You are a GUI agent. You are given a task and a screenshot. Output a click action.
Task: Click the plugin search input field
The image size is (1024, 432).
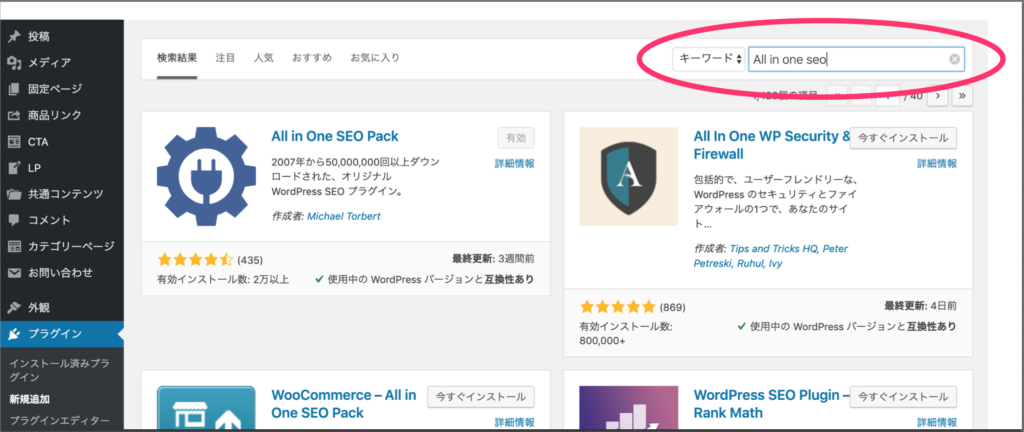845,60
